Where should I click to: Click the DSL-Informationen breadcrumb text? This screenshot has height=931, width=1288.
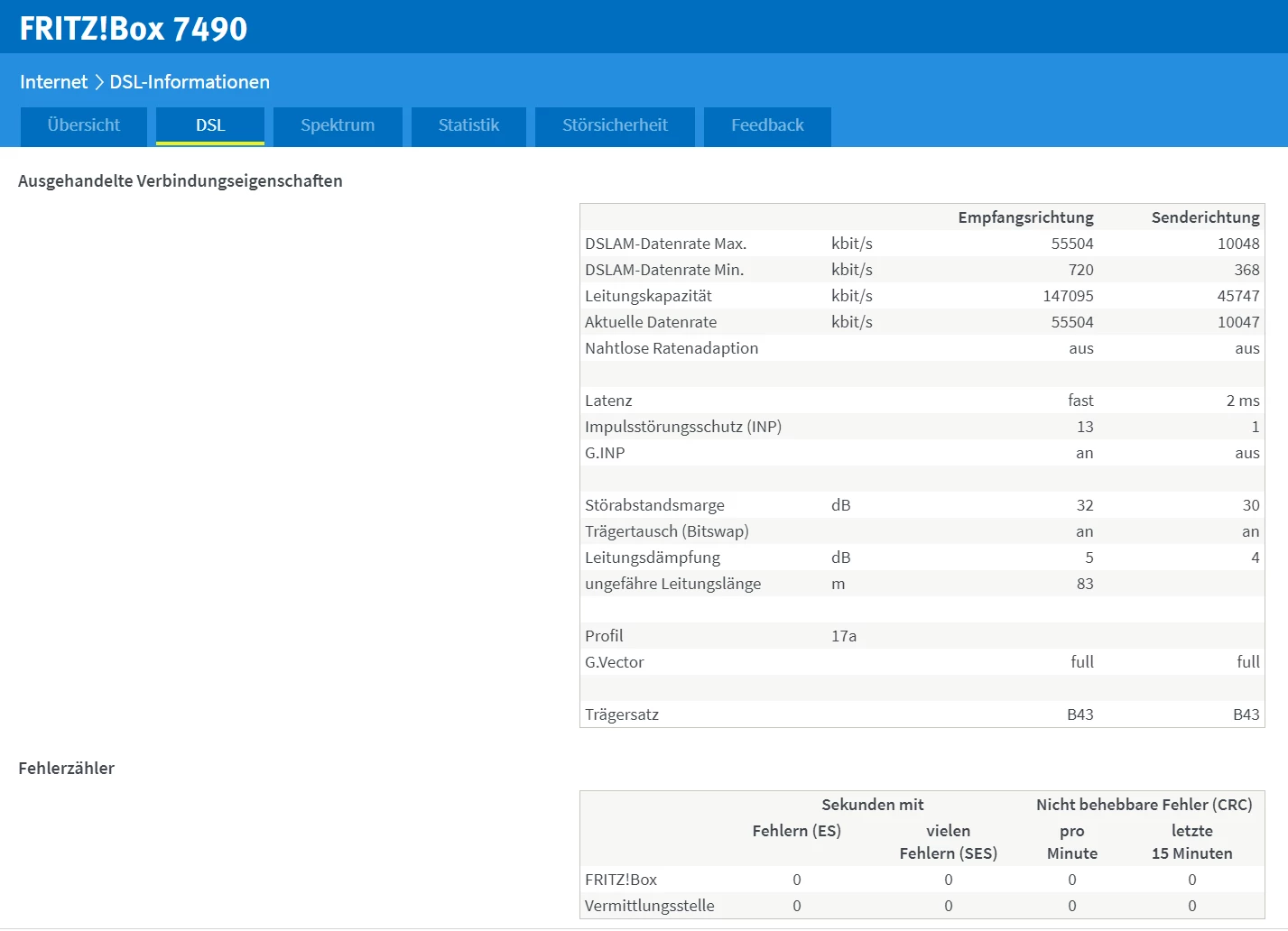[190, 82]
